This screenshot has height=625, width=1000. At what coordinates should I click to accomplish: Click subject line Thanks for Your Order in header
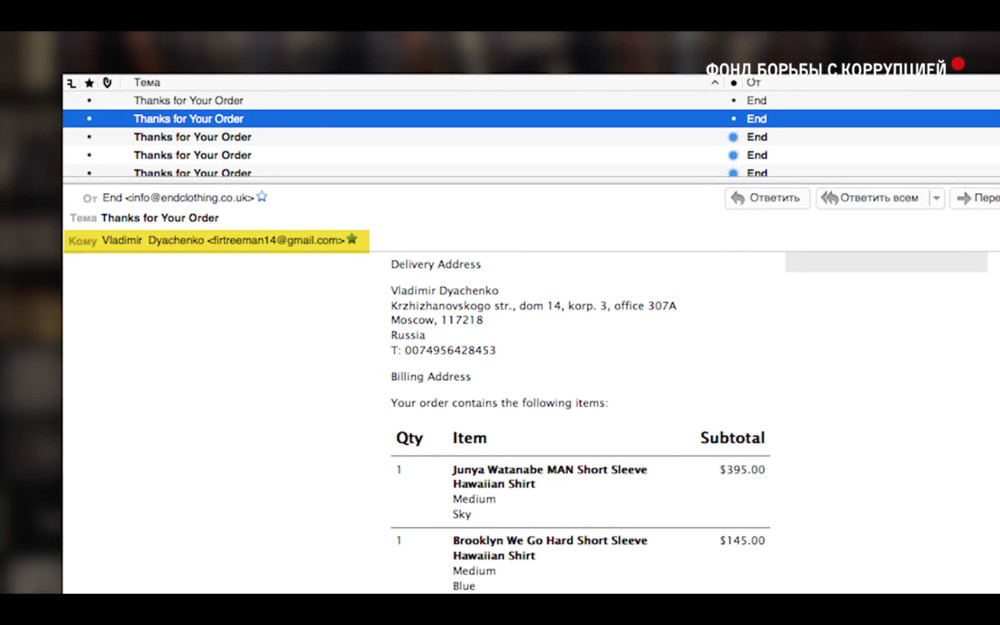[x=159, y=218]
